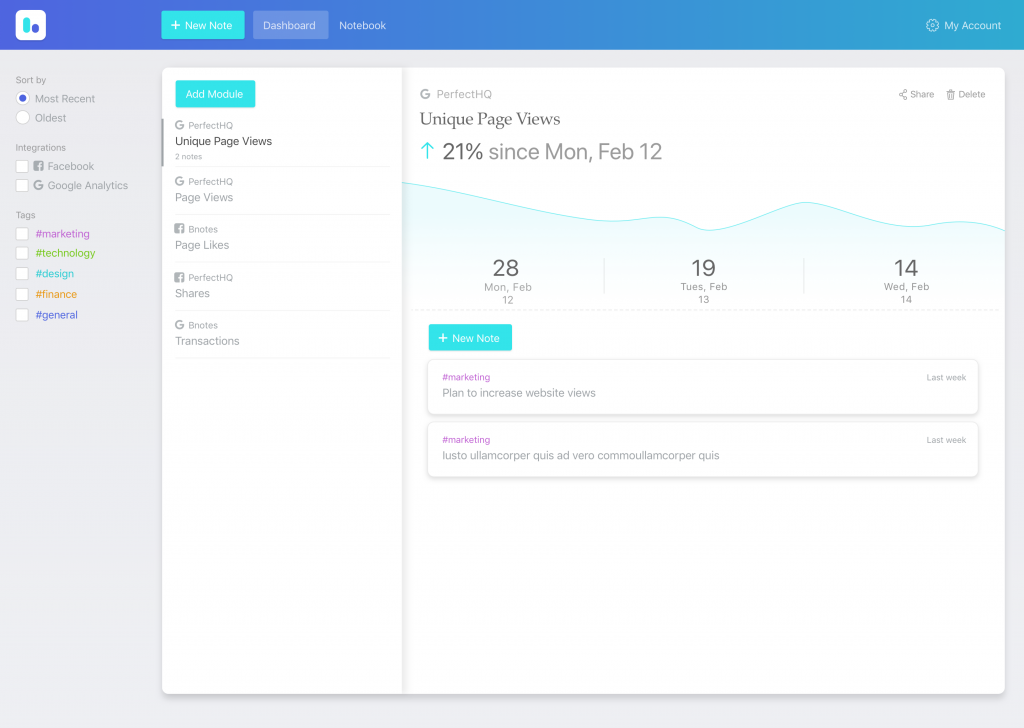Open the Dashboard tab
Image resolution: width=1024 pixels, height=728 pixels.
(290, 25)
